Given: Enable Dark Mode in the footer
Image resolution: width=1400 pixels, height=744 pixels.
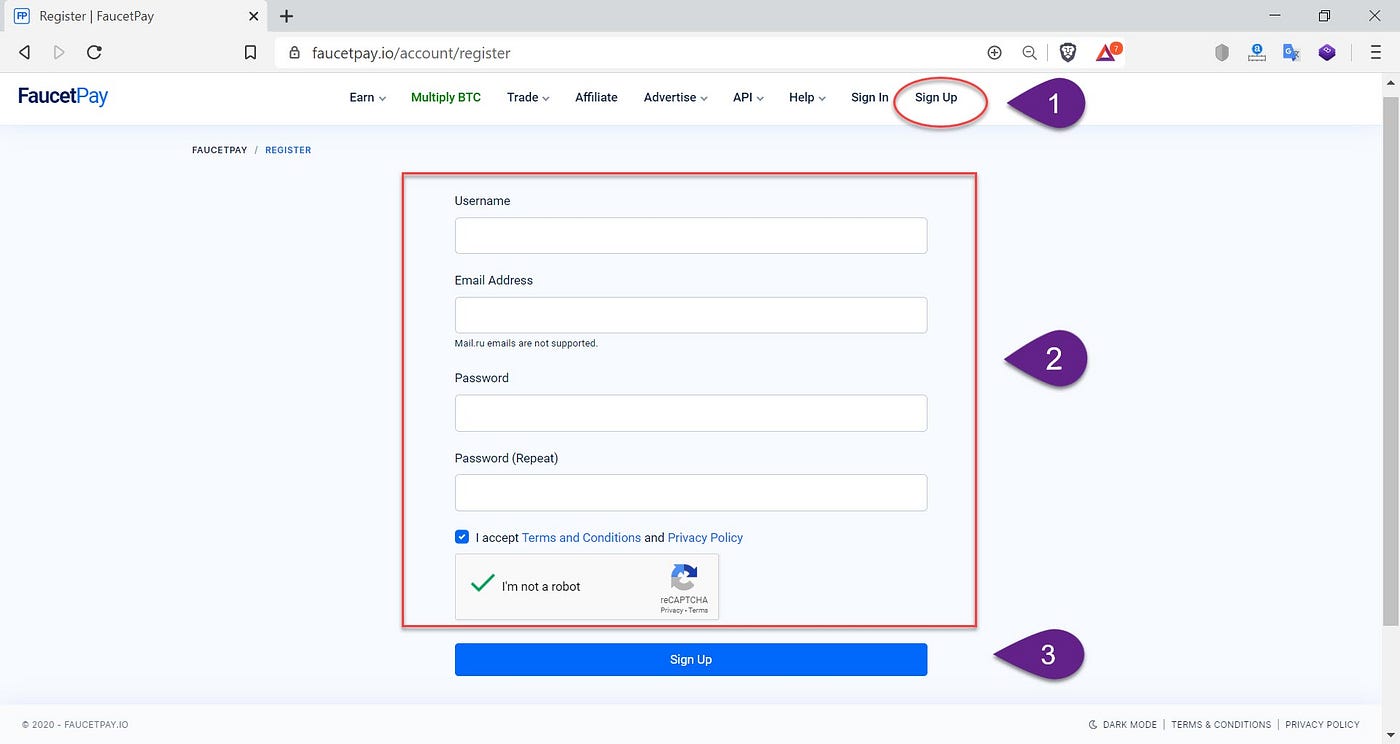Looking at the screenshot, I should [x=1122, y=724].
